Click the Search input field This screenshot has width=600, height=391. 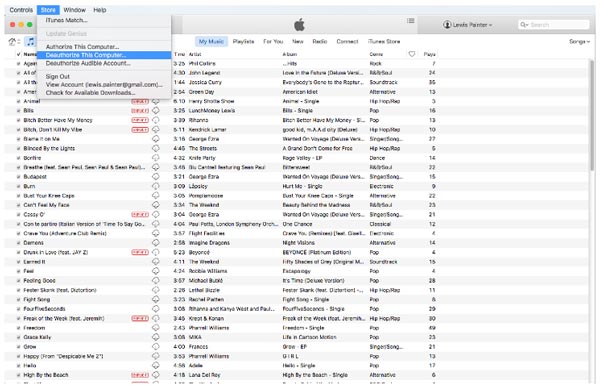click(553, 25)
